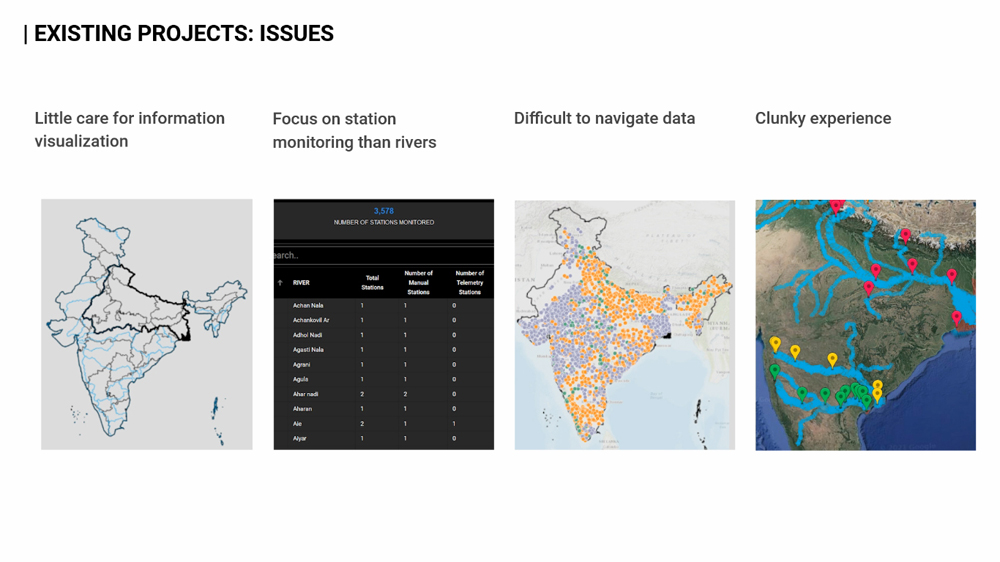The height and width of the screenshot is (562, 1000).
Task: Click the westernmost yellow map pin
Action: click(x=775, y=343)
